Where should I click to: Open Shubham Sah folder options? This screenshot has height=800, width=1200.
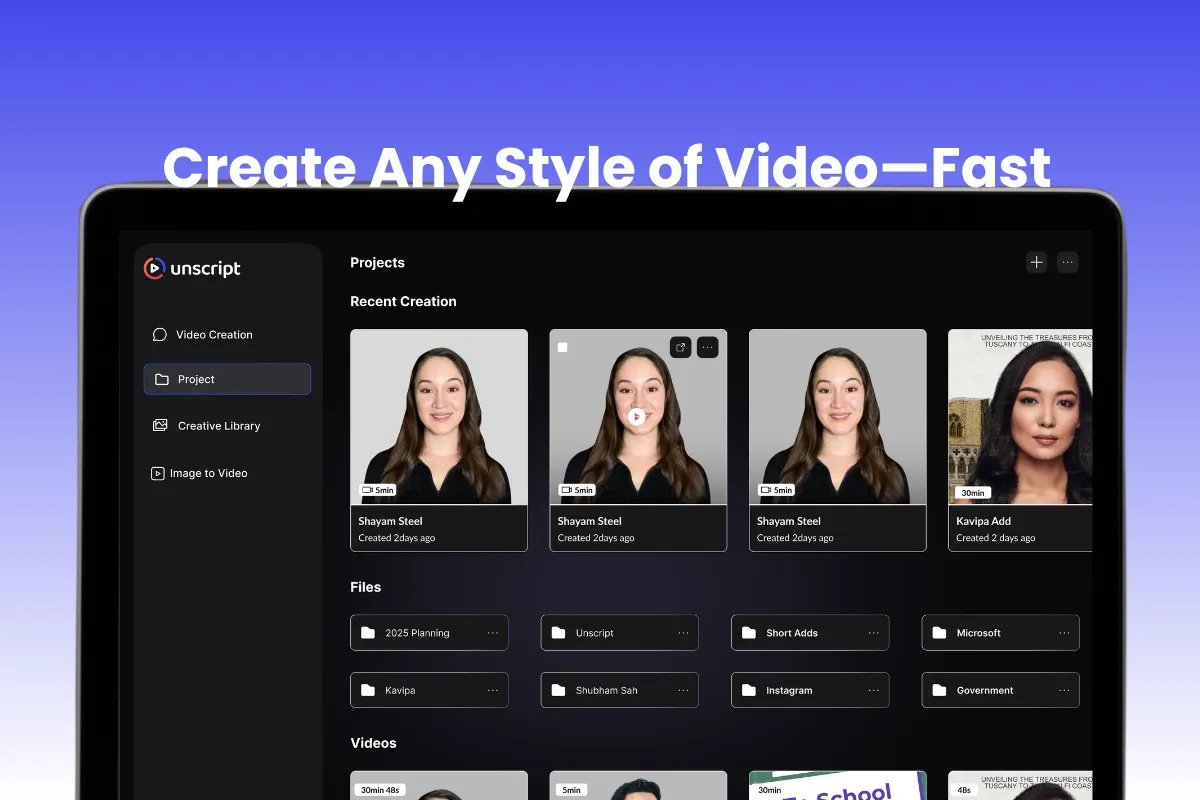click(x=683, y=690)
